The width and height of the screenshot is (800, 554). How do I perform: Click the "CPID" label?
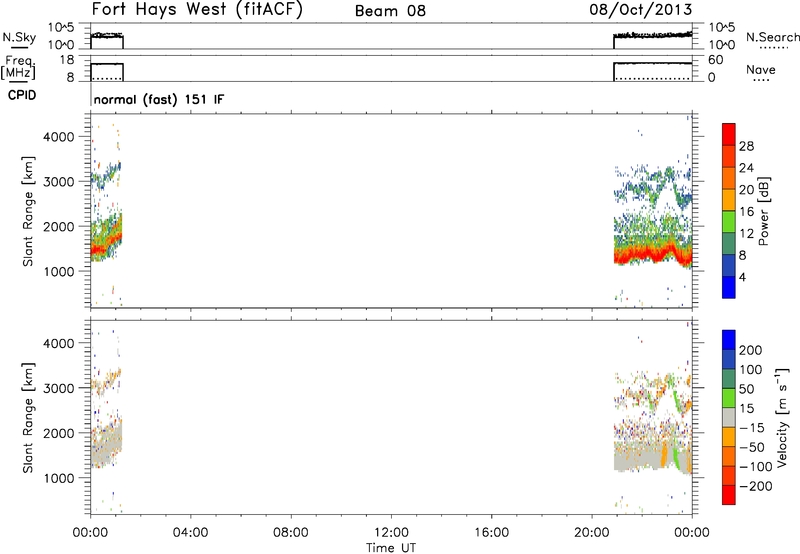tap(22, 95)
